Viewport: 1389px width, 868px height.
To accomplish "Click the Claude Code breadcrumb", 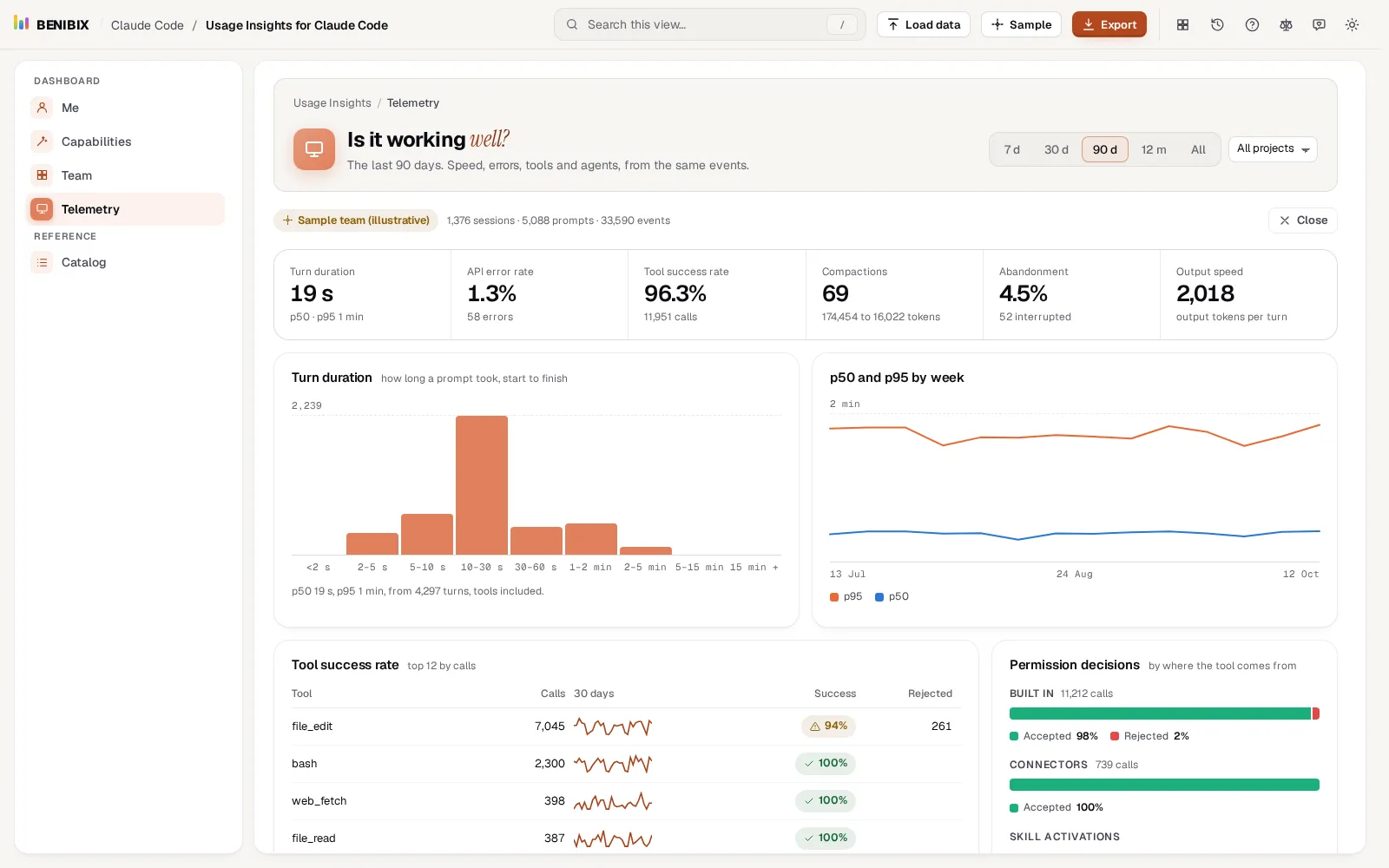I will 148,25.
